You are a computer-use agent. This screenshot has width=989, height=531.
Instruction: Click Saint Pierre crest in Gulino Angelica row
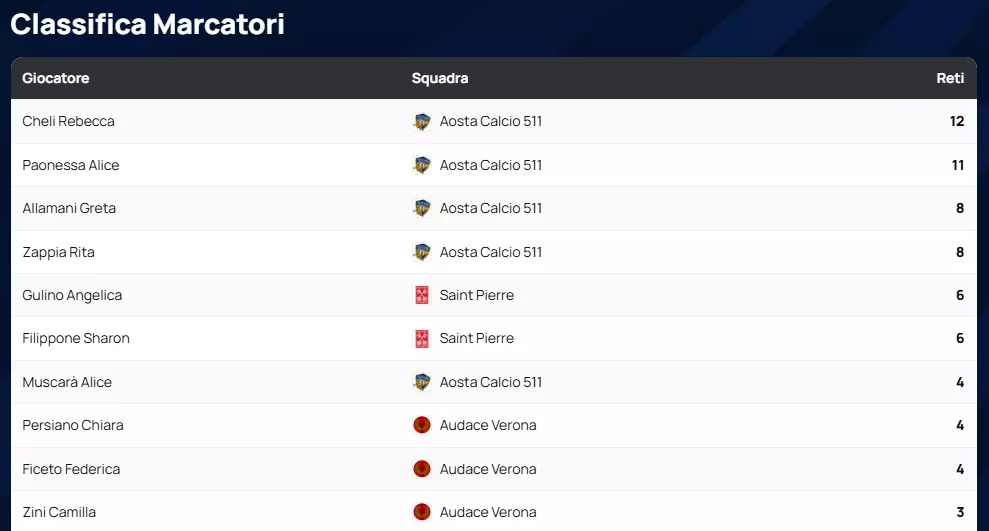point(421,295)
